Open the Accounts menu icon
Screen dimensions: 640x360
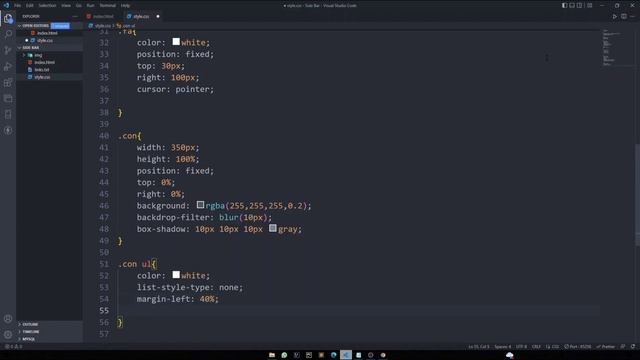point(8,319)
